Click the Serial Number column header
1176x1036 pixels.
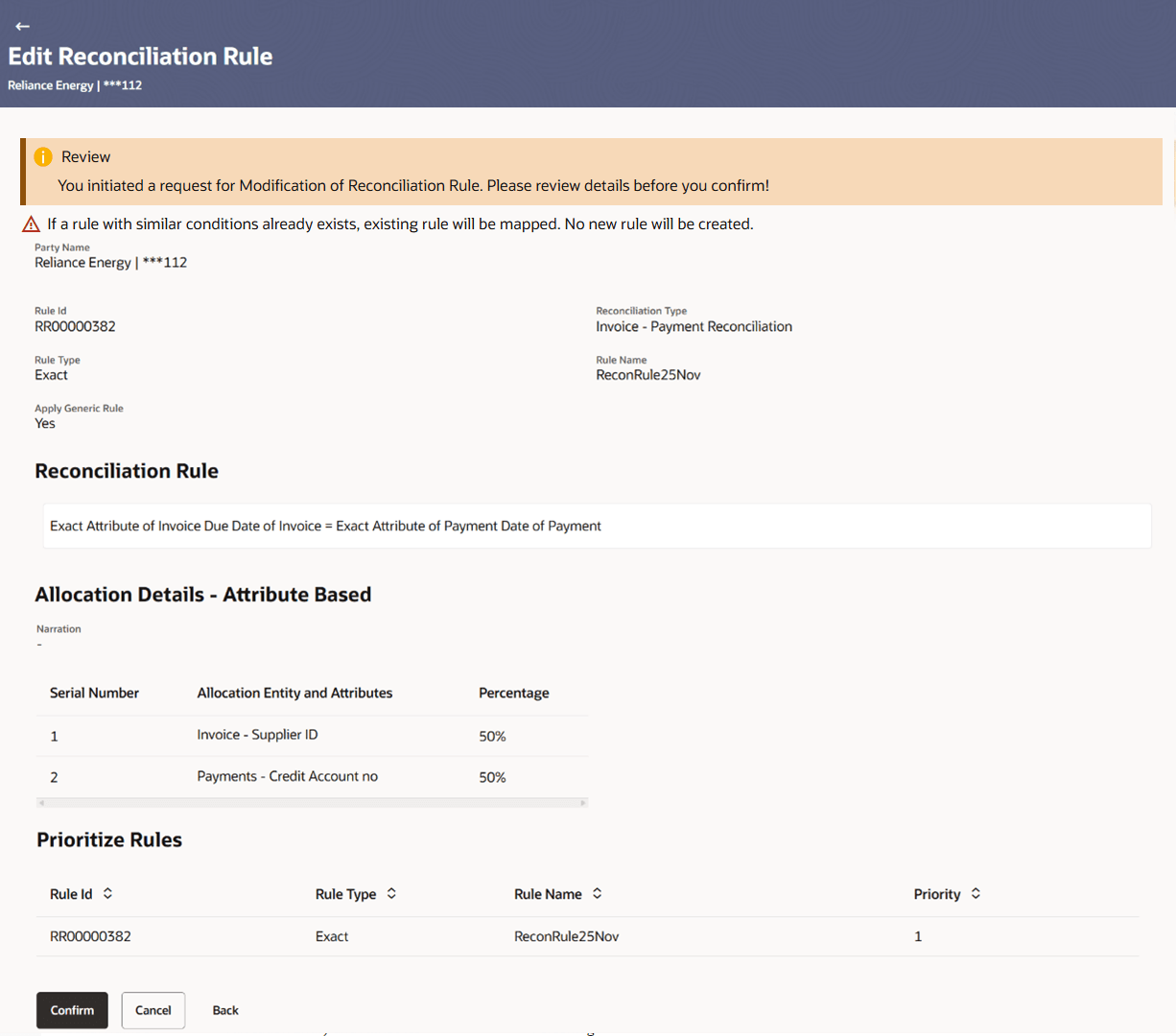pos(94,693)
